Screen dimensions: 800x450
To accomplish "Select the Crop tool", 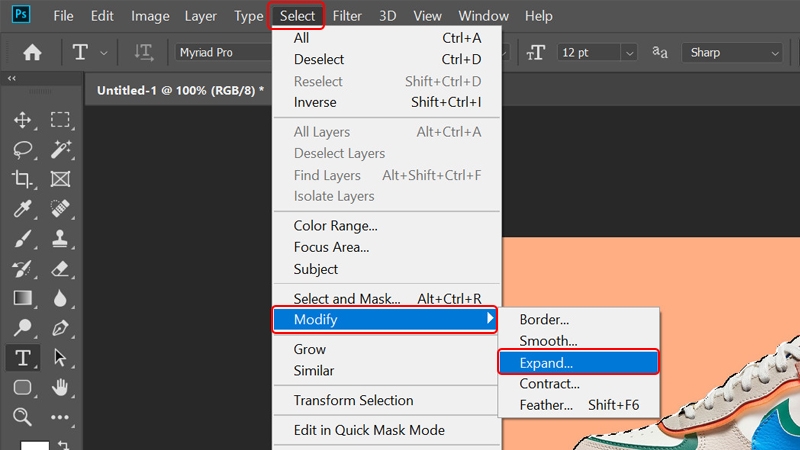I will [x=22, y=179].
